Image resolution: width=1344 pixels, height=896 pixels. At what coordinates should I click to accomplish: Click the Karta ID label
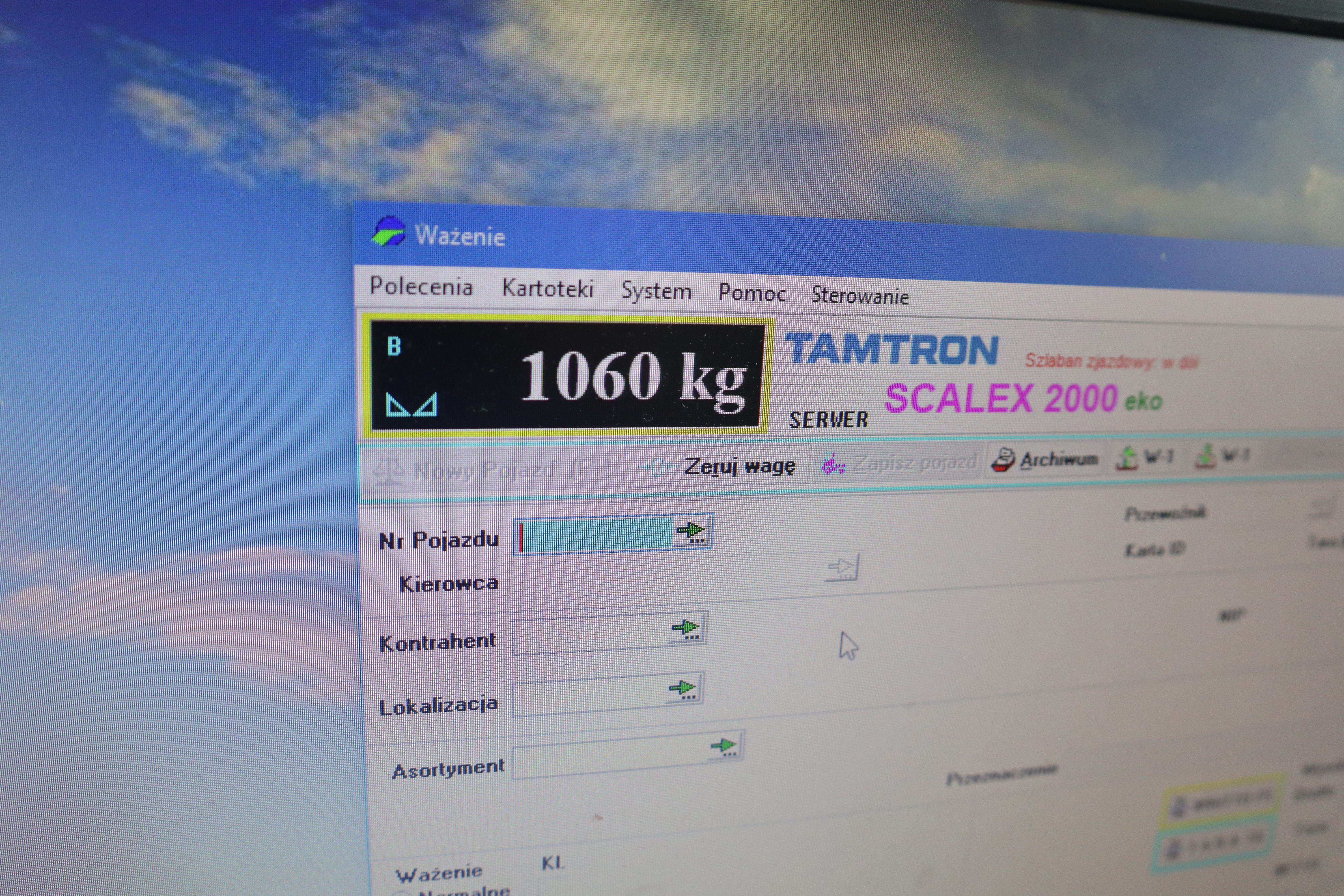[1155, 550]
